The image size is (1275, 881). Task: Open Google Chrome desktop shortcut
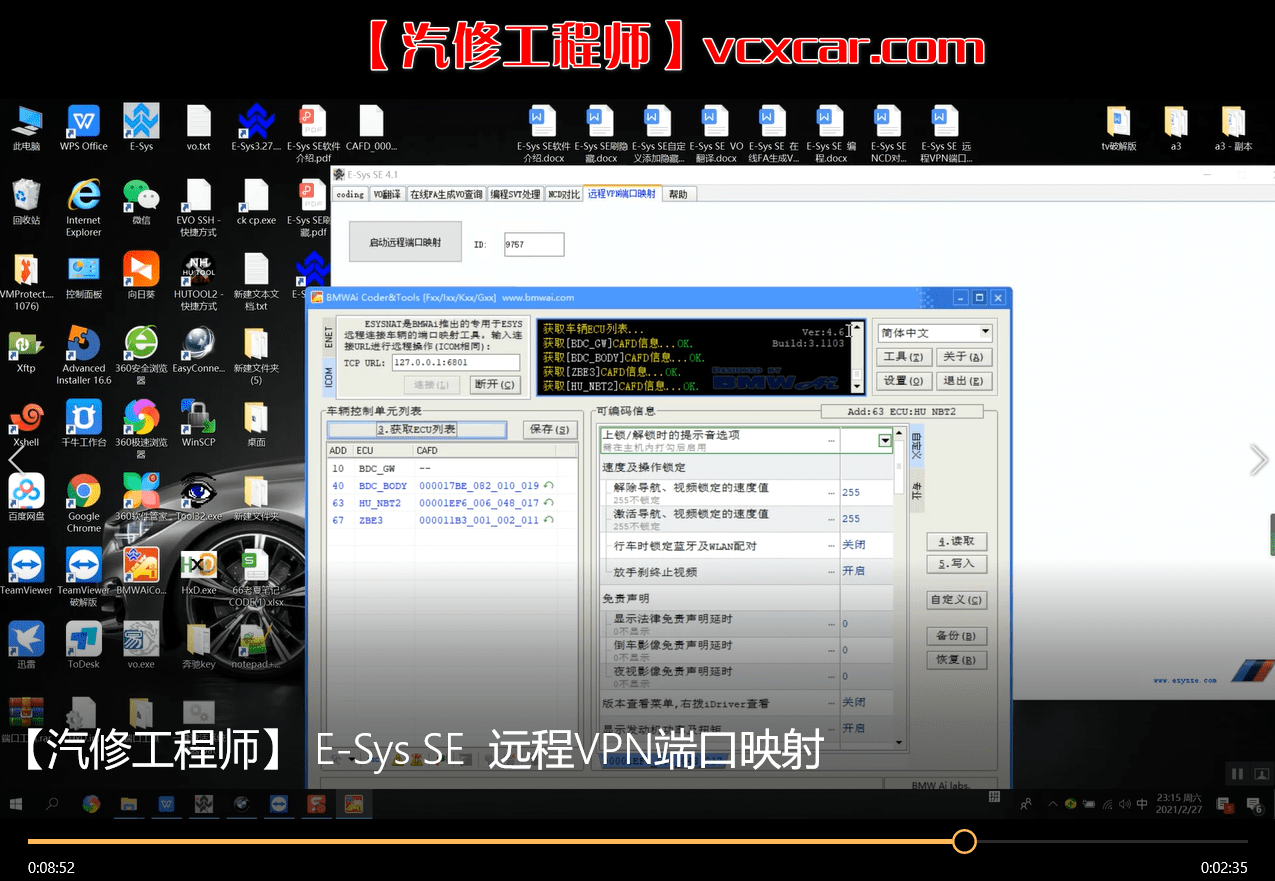[84, 493]
